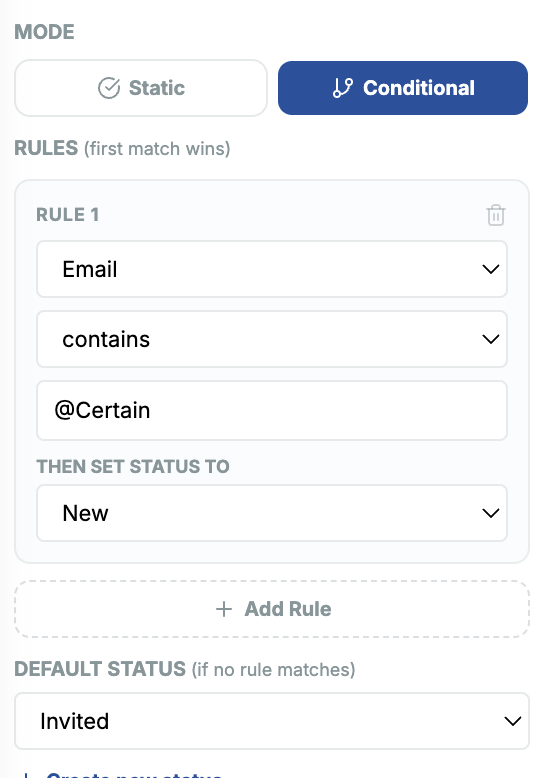
Task: Click the checkmark circle icon beside Static
Action: coord(109,88)
